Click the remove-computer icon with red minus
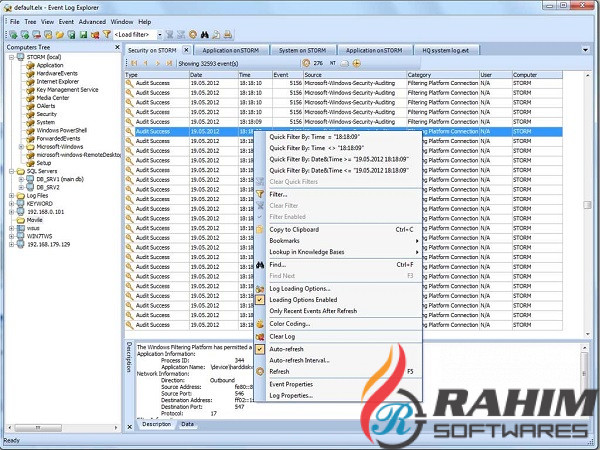600x450 pixels. point(37,35)
